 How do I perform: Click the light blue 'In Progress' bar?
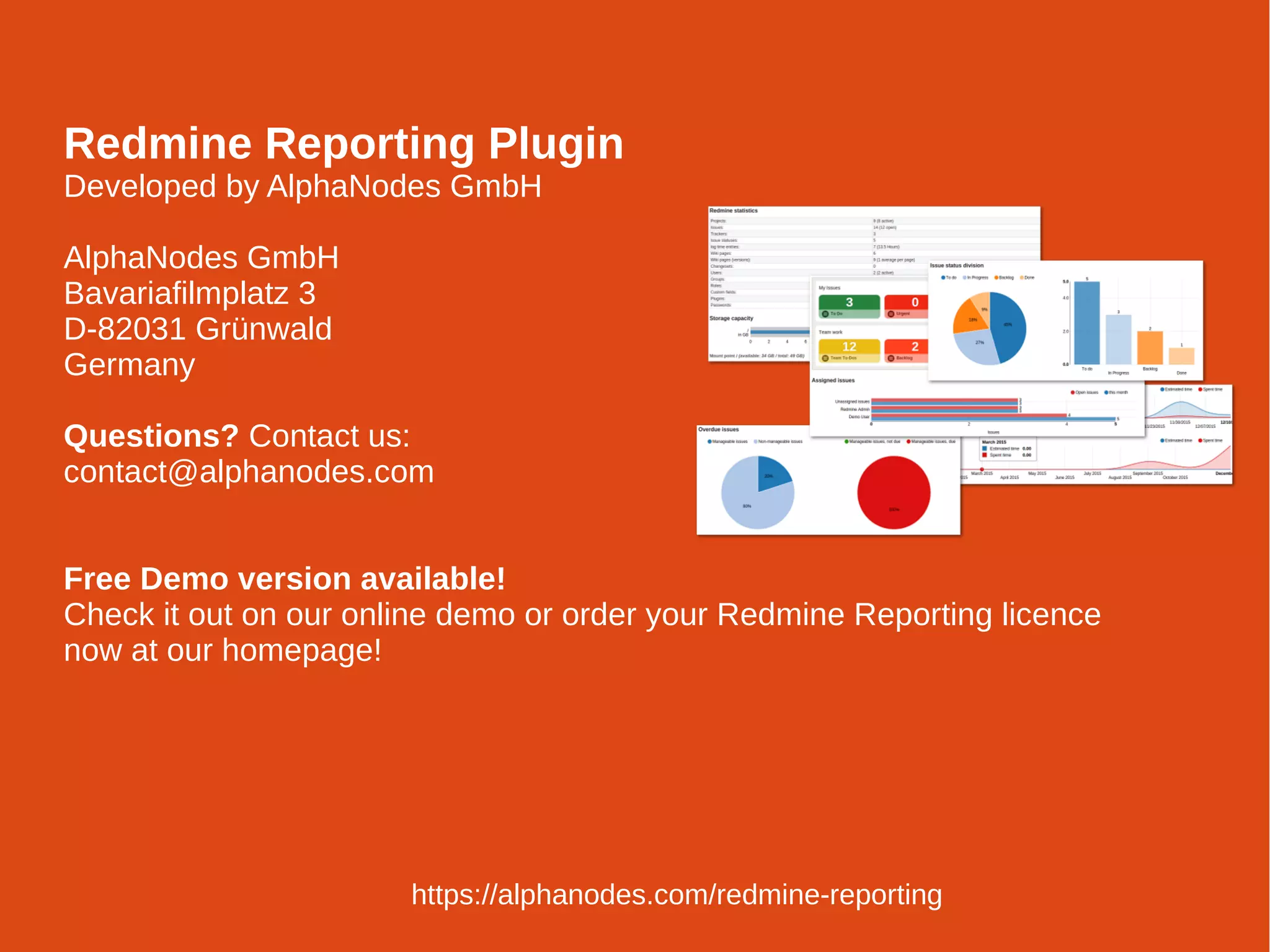point(1118,340)
